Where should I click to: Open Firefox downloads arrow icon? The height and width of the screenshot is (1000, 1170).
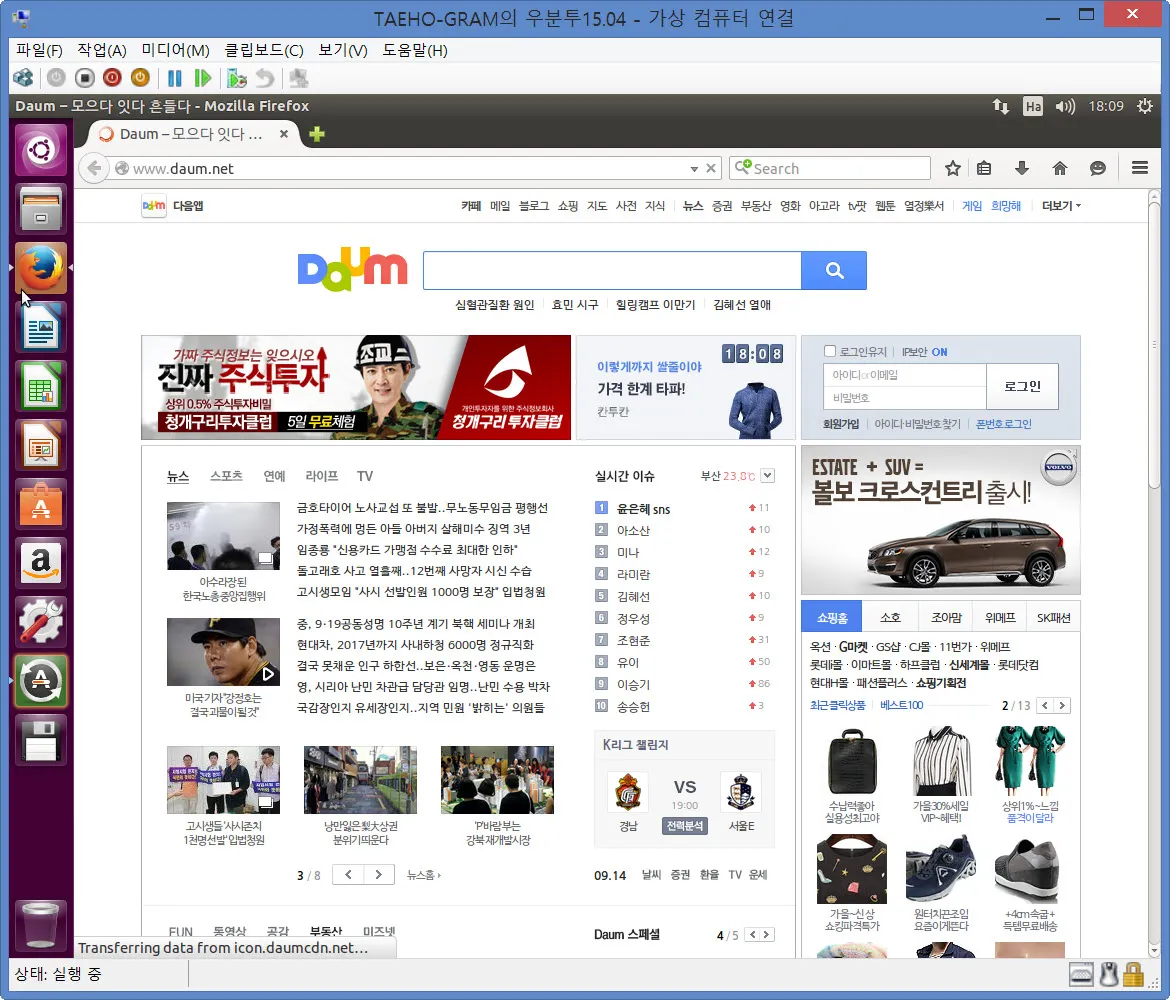[1022, 168]
